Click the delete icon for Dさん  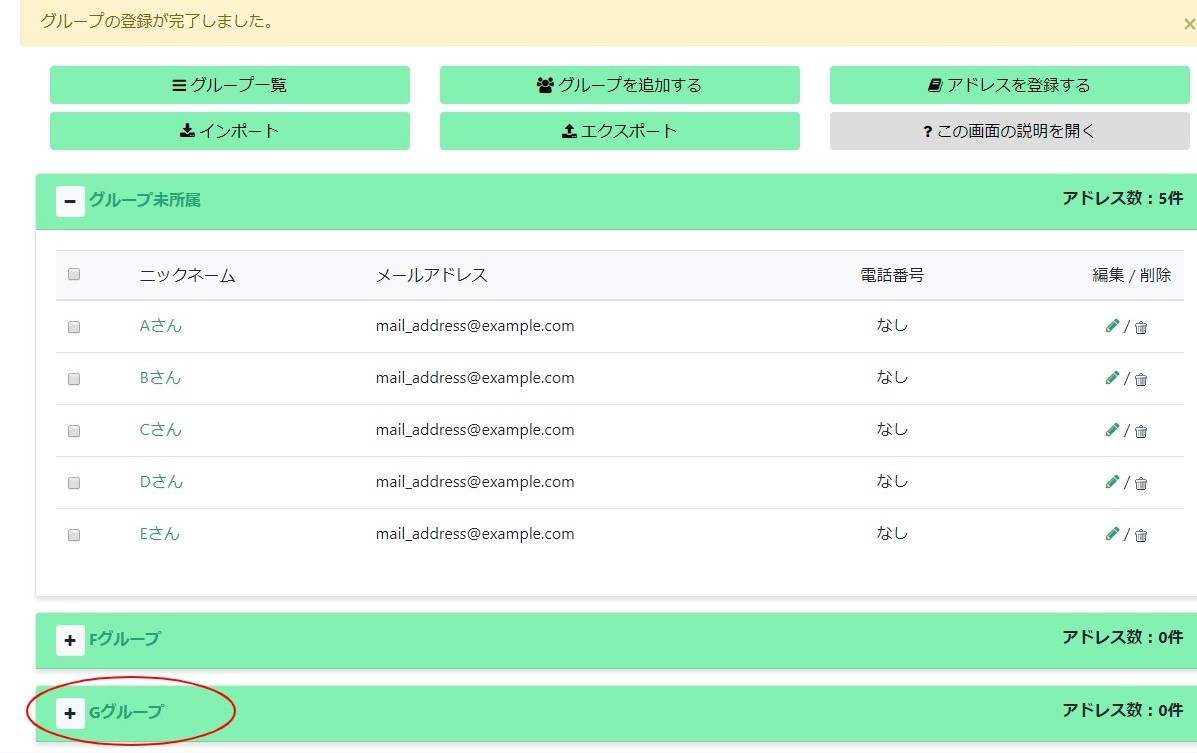point(1140,483)
